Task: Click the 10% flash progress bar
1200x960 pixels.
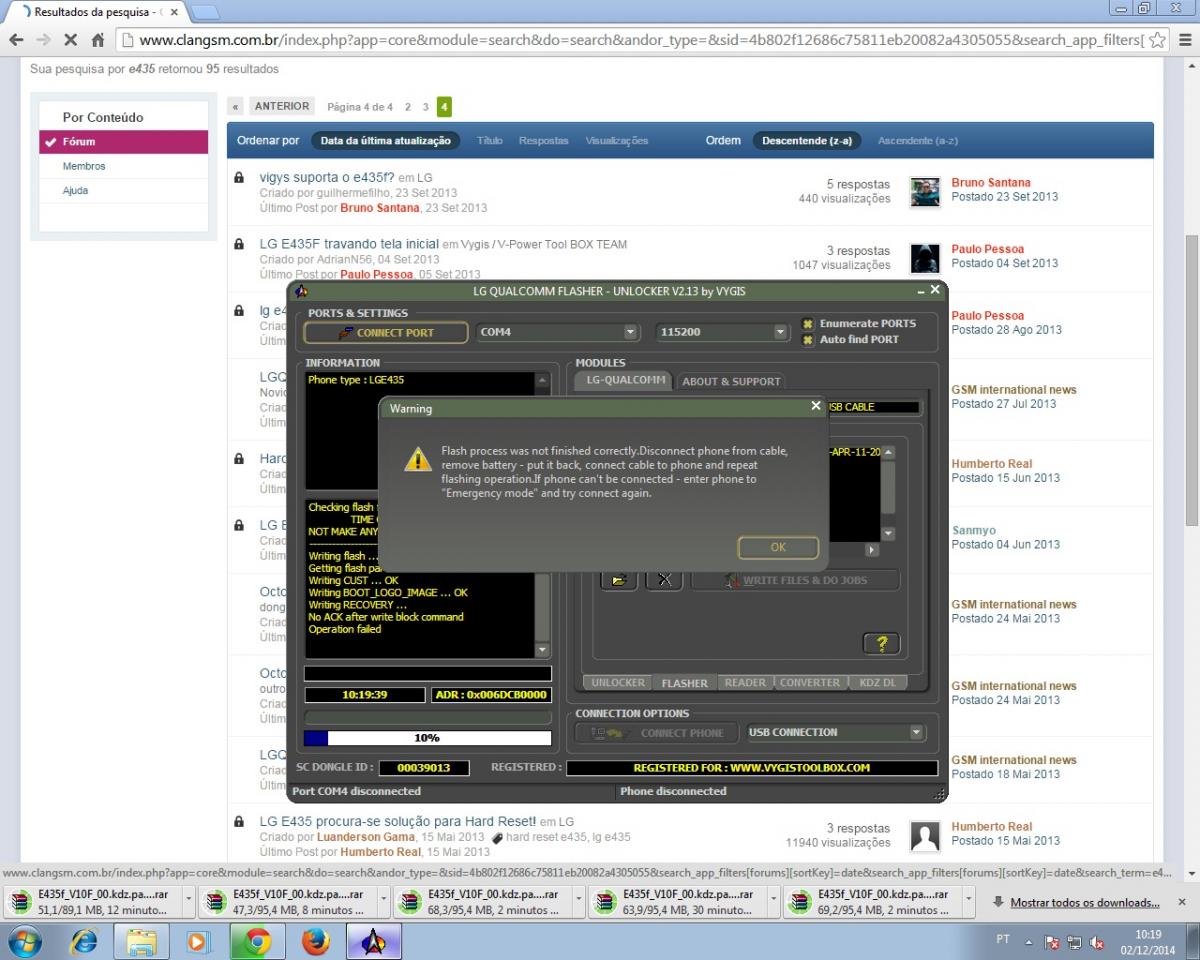Action: pos(427,738)
